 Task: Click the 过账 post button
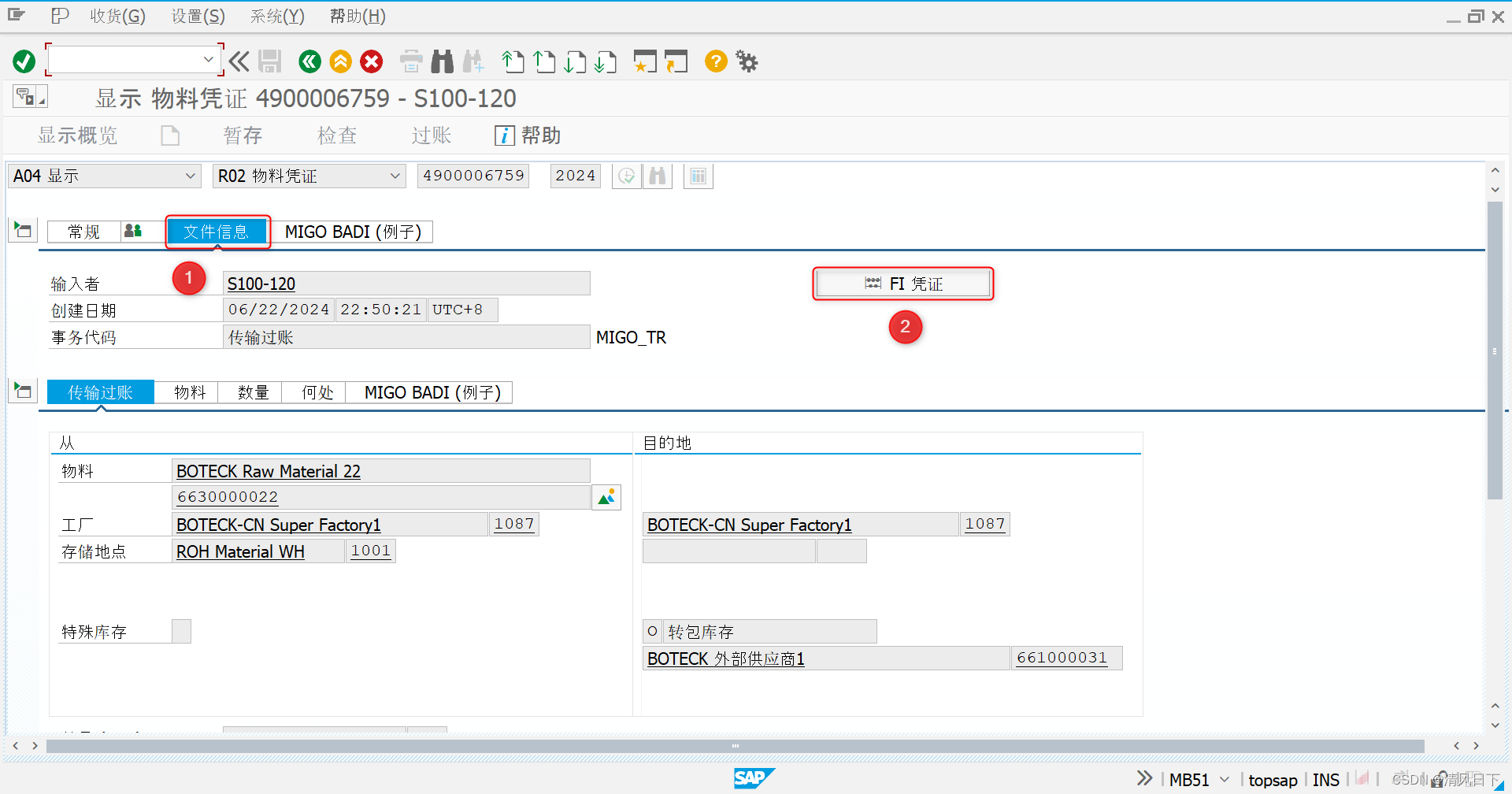point(432,135)
